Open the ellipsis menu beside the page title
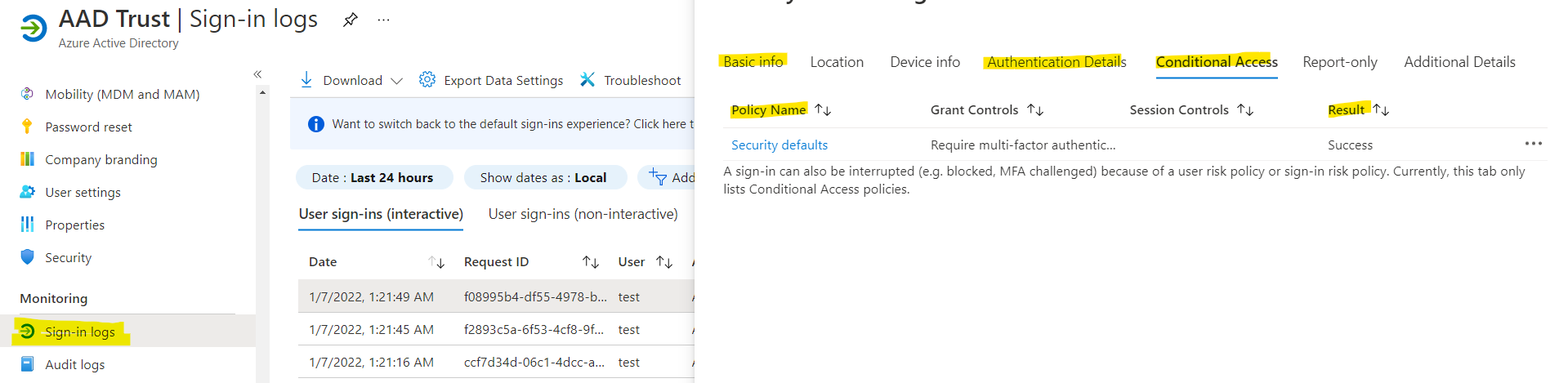1568x383 pixels. [383, 20]
